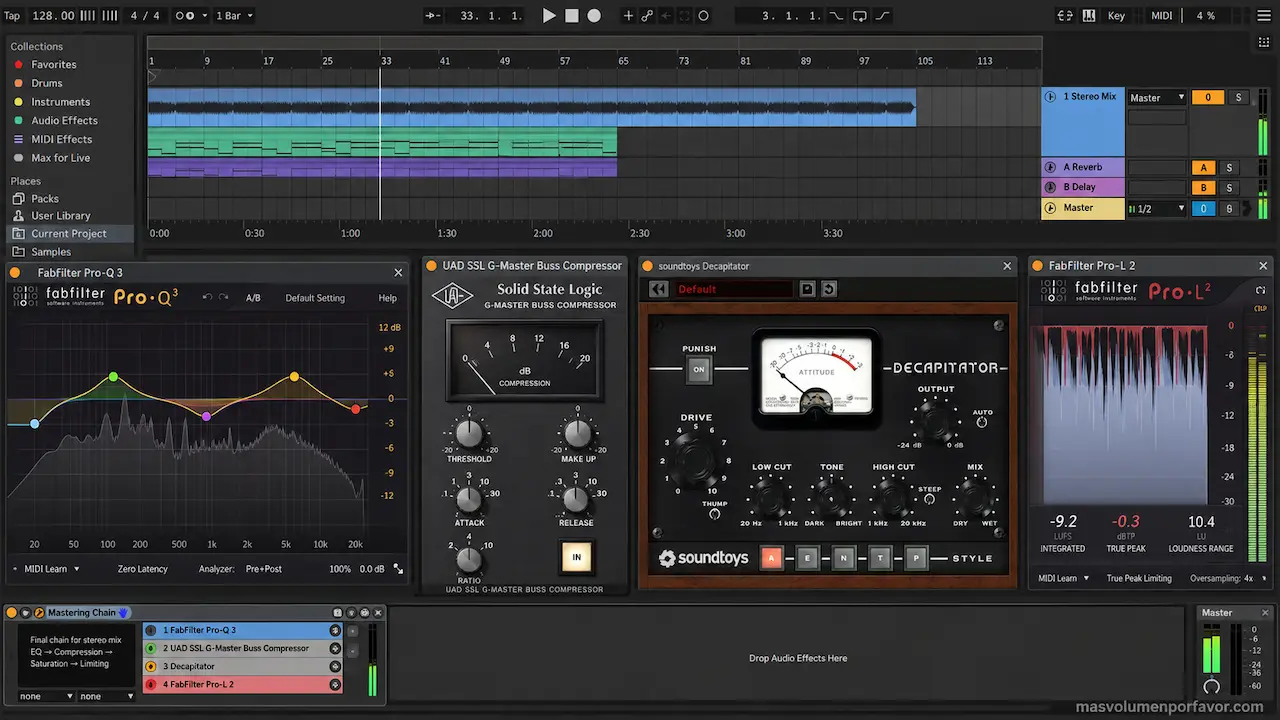Image resolution: width=1280 pixels, height=720 pixels.
Task: Toggle the computer MIDI keyboard icon
Action: click(1090, 16)
